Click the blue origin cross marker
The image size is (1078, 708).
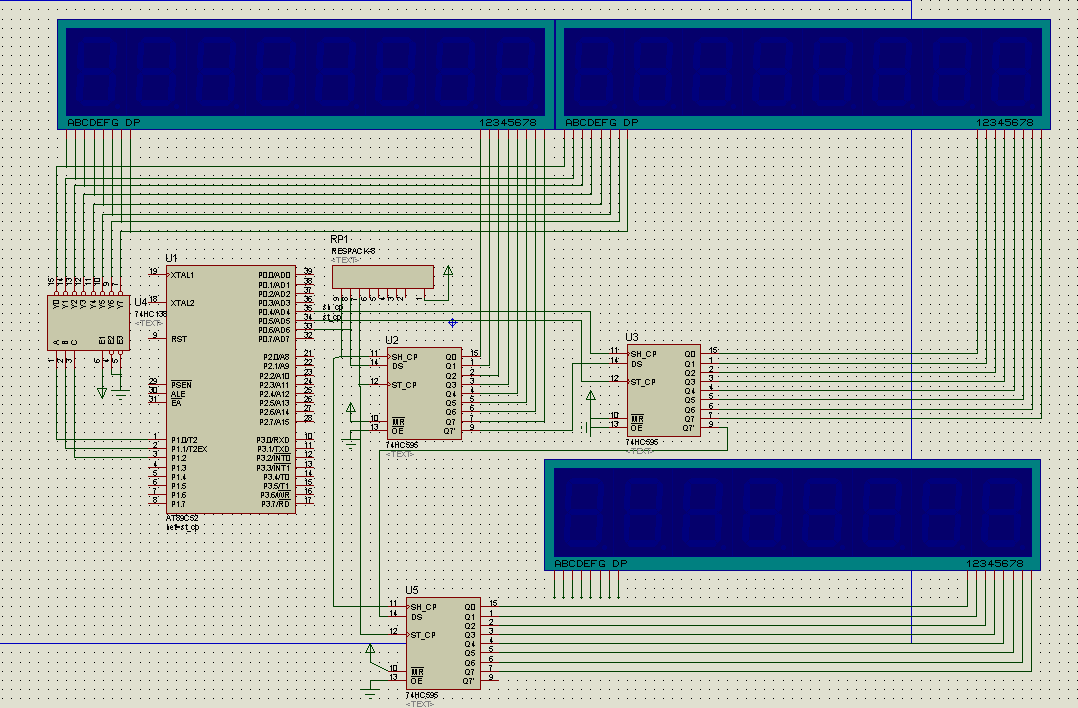(x=452, y=322)
